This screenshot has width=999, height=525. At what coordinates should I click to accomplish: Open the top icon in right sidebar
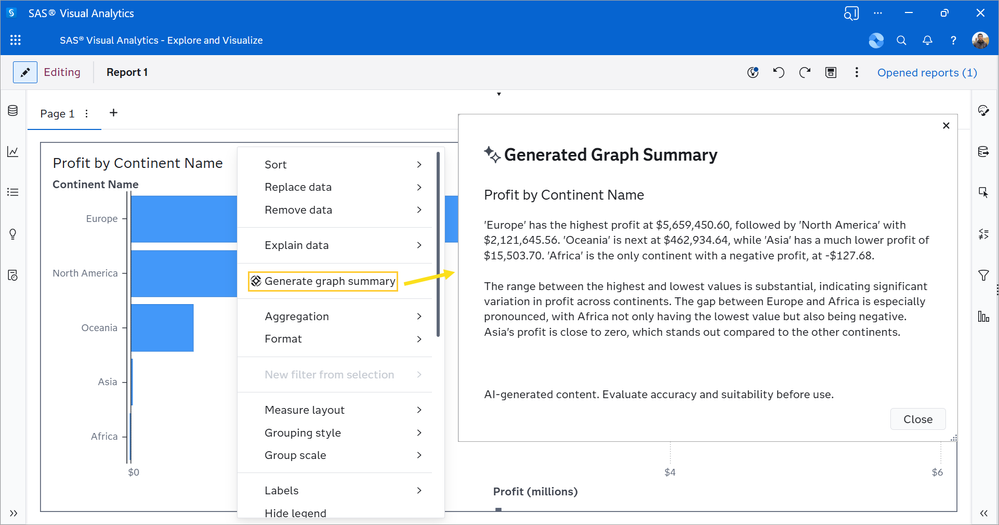(x=984, y=111)
